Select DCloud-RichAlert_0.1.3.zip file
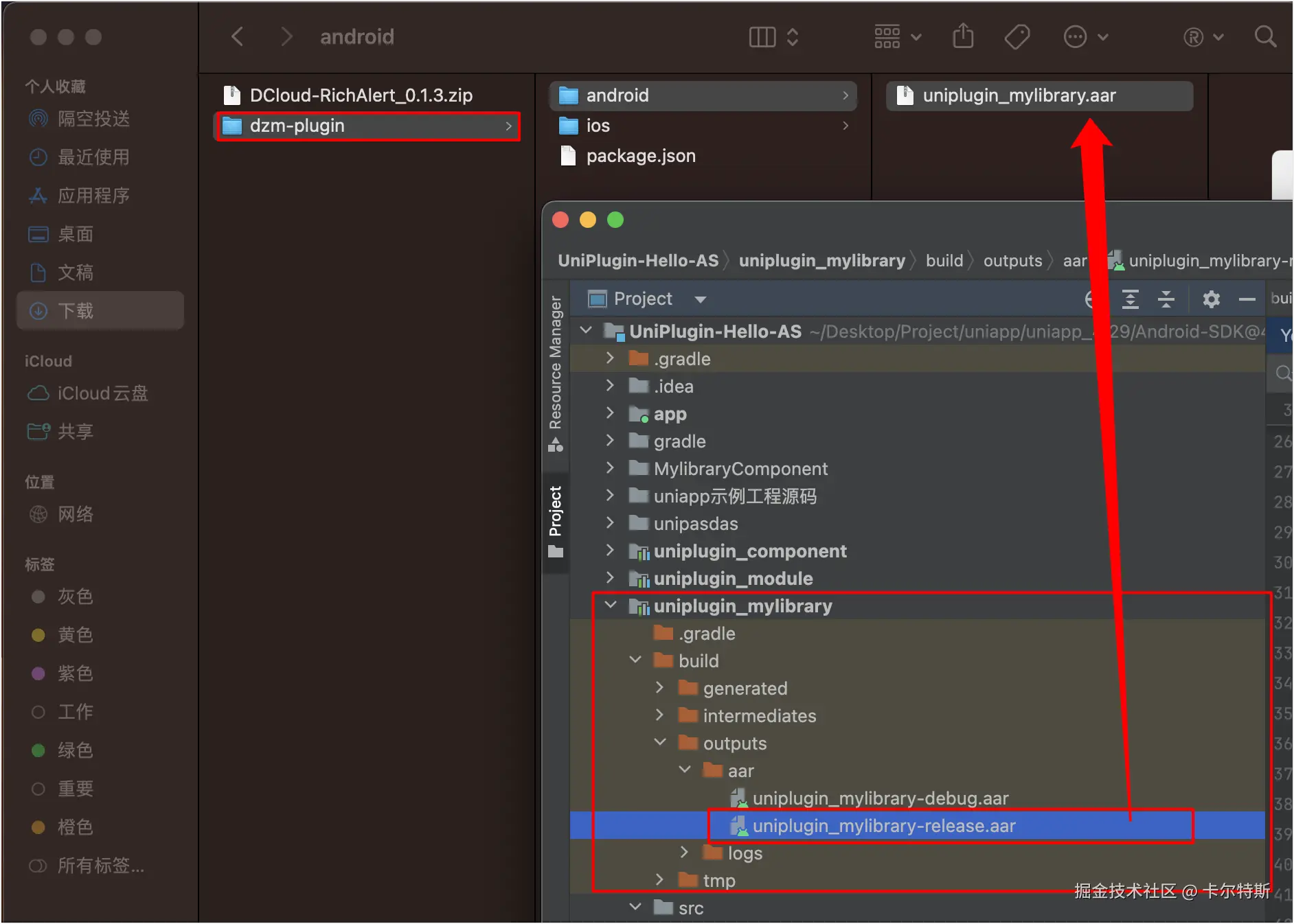The width and height of the screenshot is (1294, 924). (367, 95)
